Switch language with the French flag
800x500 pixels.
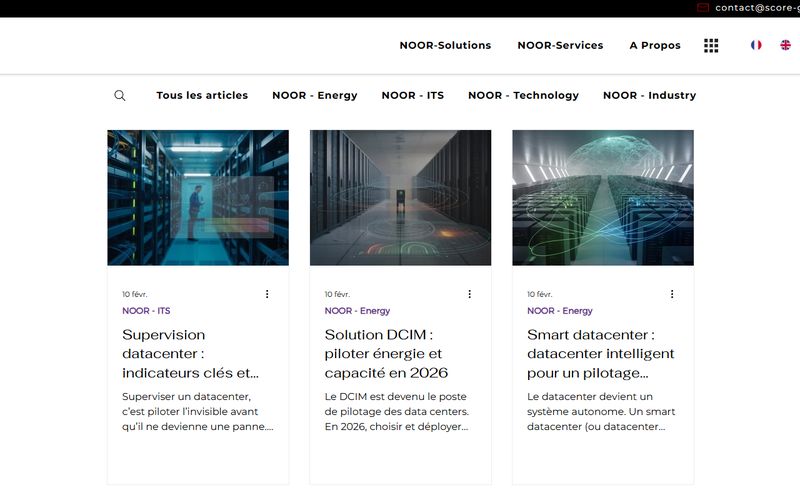(x=756, y=45)
